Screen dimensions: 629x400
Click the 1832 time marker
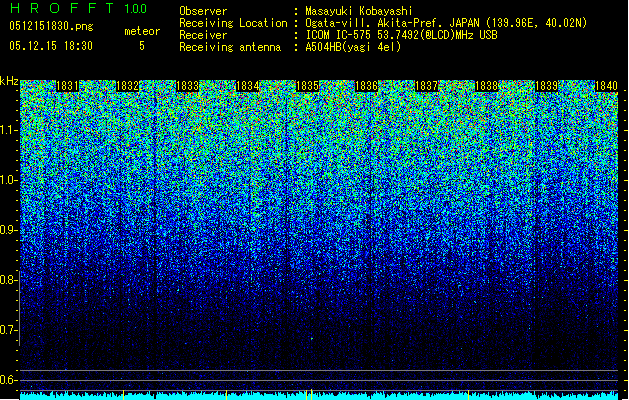(x=127, y=86)
